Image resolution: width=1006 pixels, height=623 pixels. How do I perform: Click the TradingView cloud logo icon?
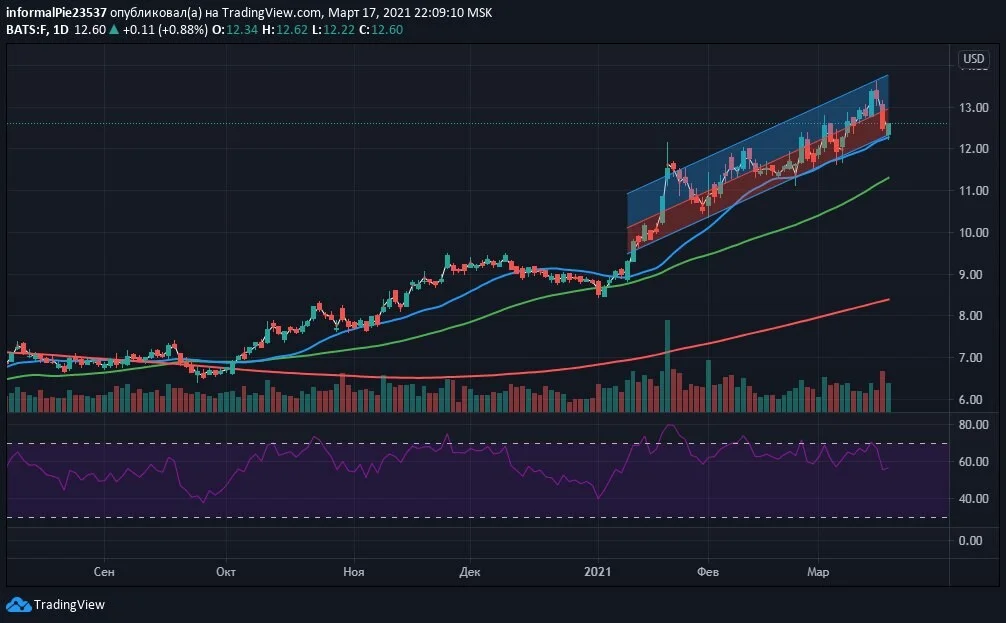point(18,604)
